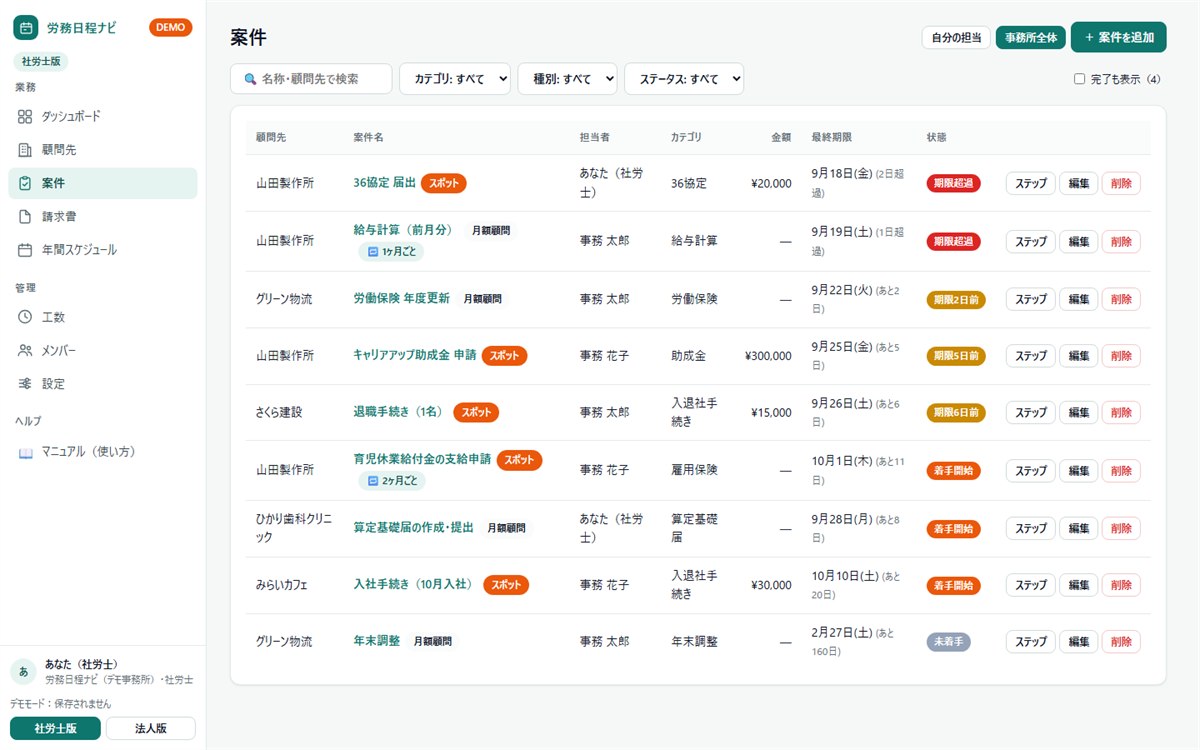The image size is (1200, 750).
Task: Click the 案件 clipboard icon in sidebar
Action: click(x=25, y=184)
